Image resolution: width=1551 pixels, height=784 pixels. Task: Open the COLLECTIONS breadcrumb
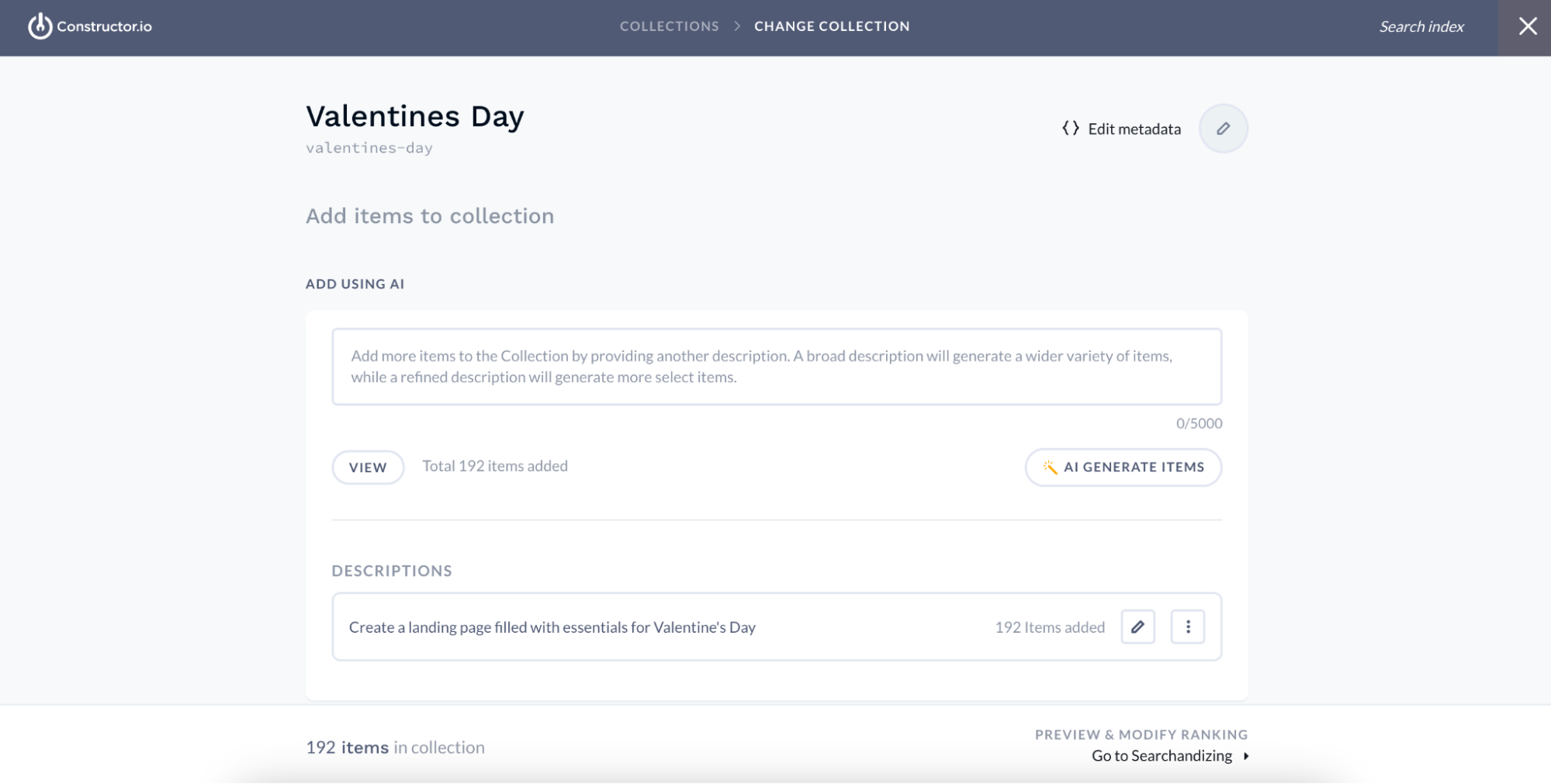[669, 26]
